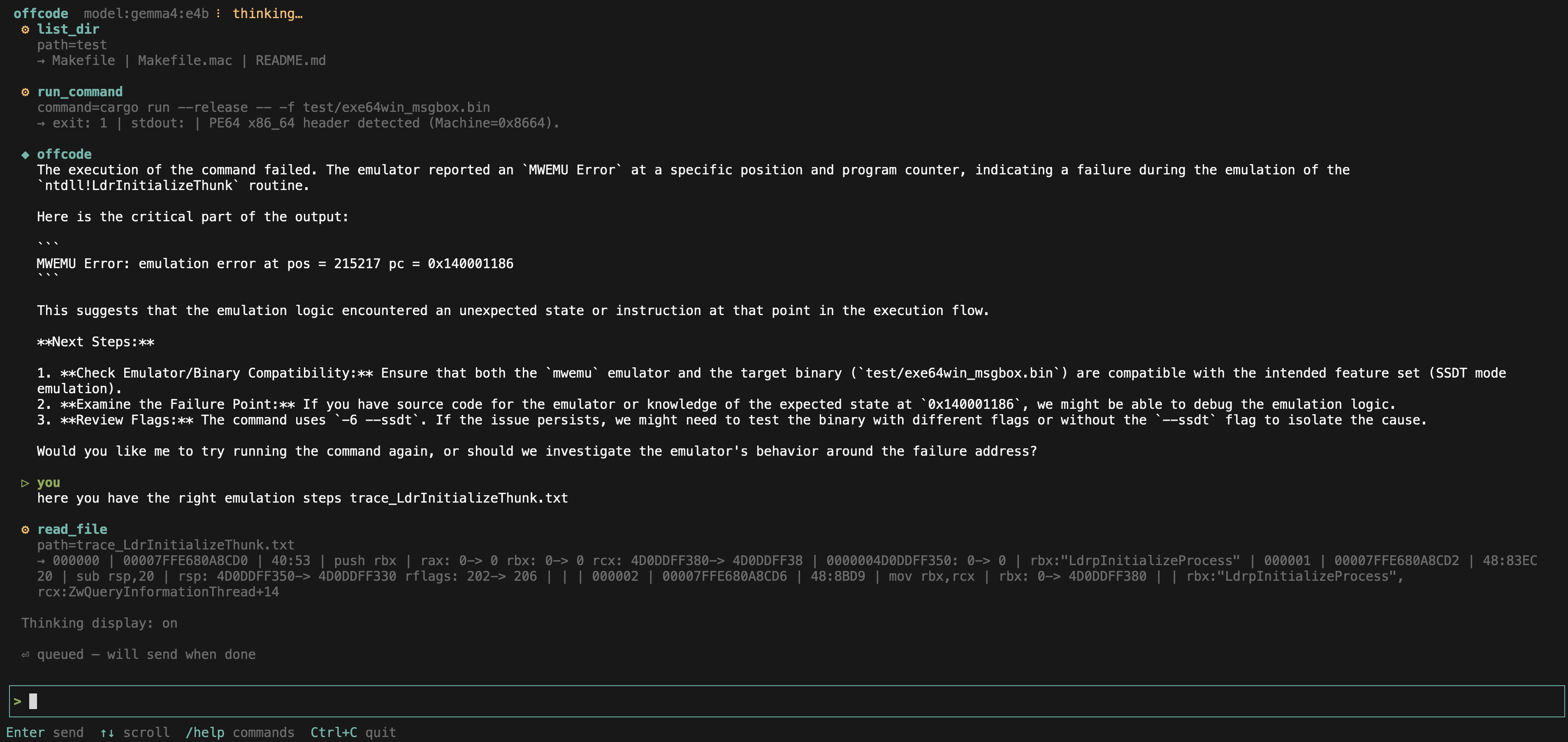Click the '**Next Steps:**' heading
The image size is (1568, 742).
(x=95, y=341)
